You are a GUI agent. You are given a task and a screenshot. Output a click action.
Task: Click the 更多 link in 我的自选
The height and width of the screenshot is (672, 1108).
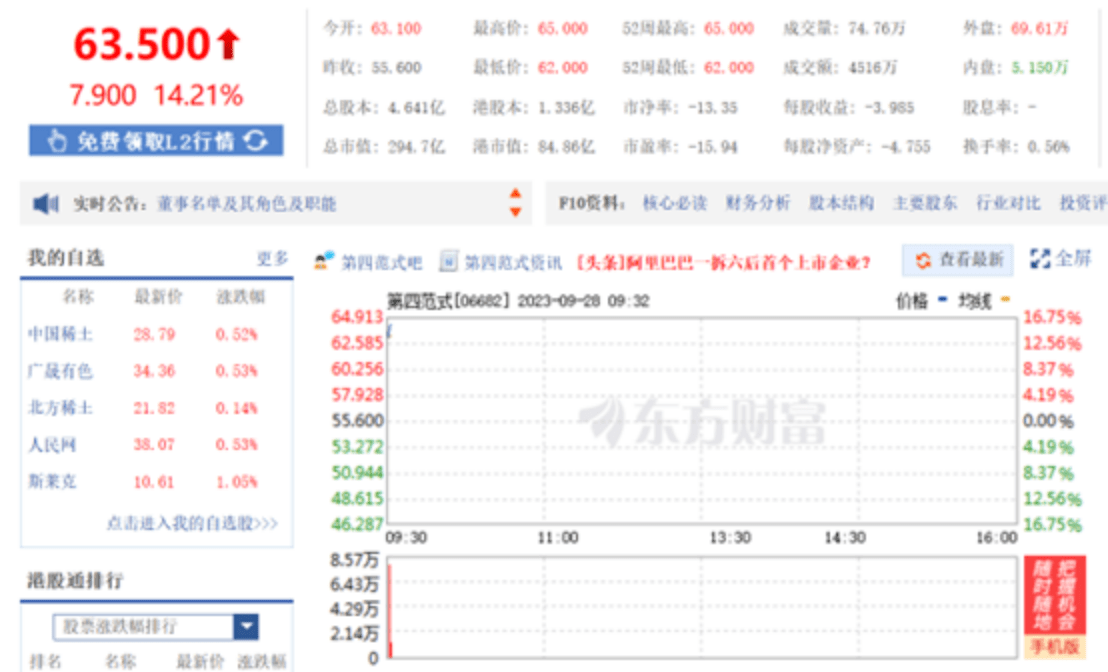coord(273,259)
